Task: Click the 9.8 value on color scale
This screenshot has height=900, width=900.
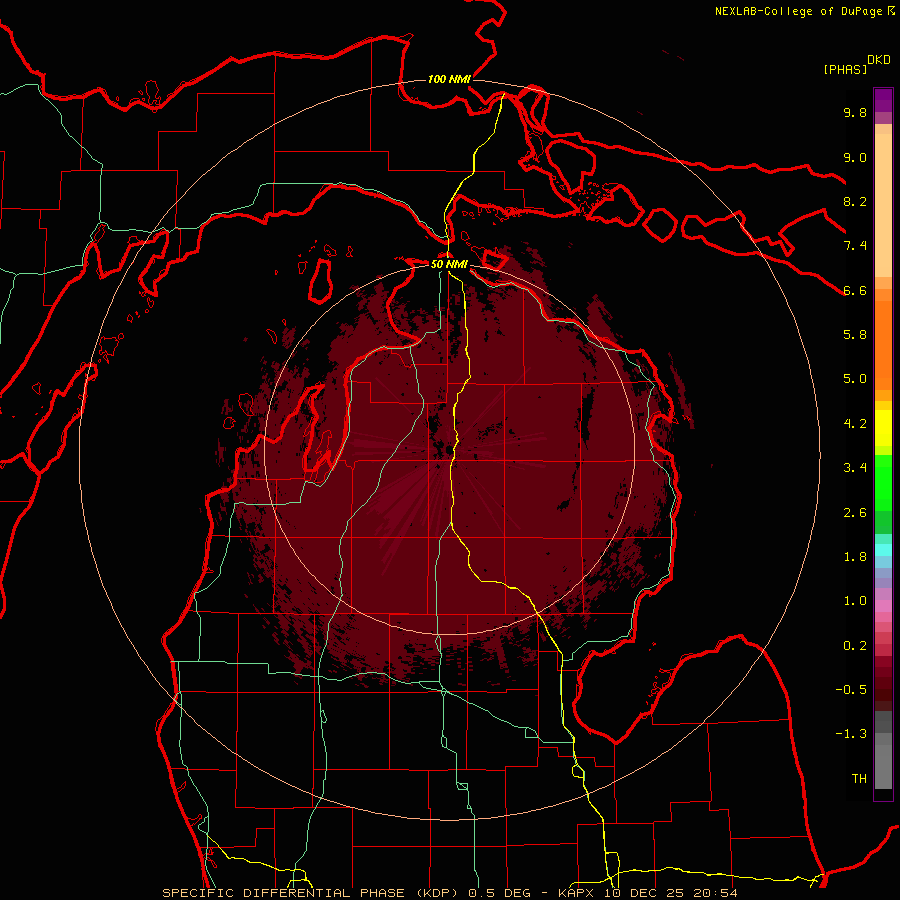Action: pyautogui.click(x=855, y=113)
